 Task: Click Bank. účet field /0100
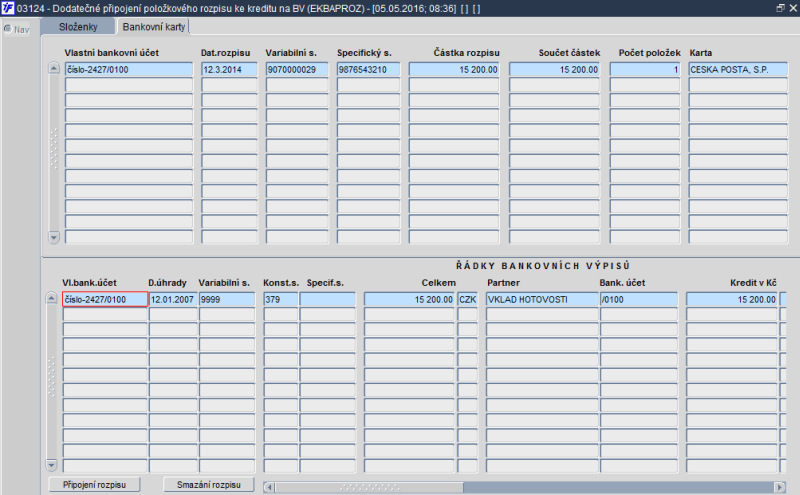(x=639, y=300)
